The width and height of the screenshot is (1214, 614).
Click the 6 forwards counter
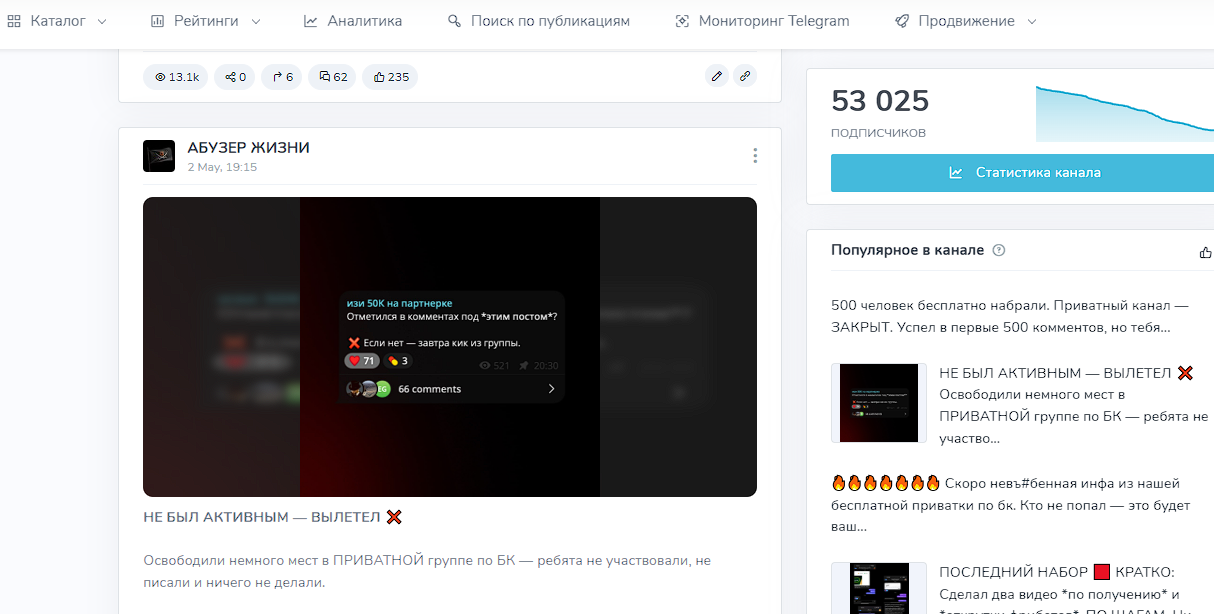pos(282,77)
